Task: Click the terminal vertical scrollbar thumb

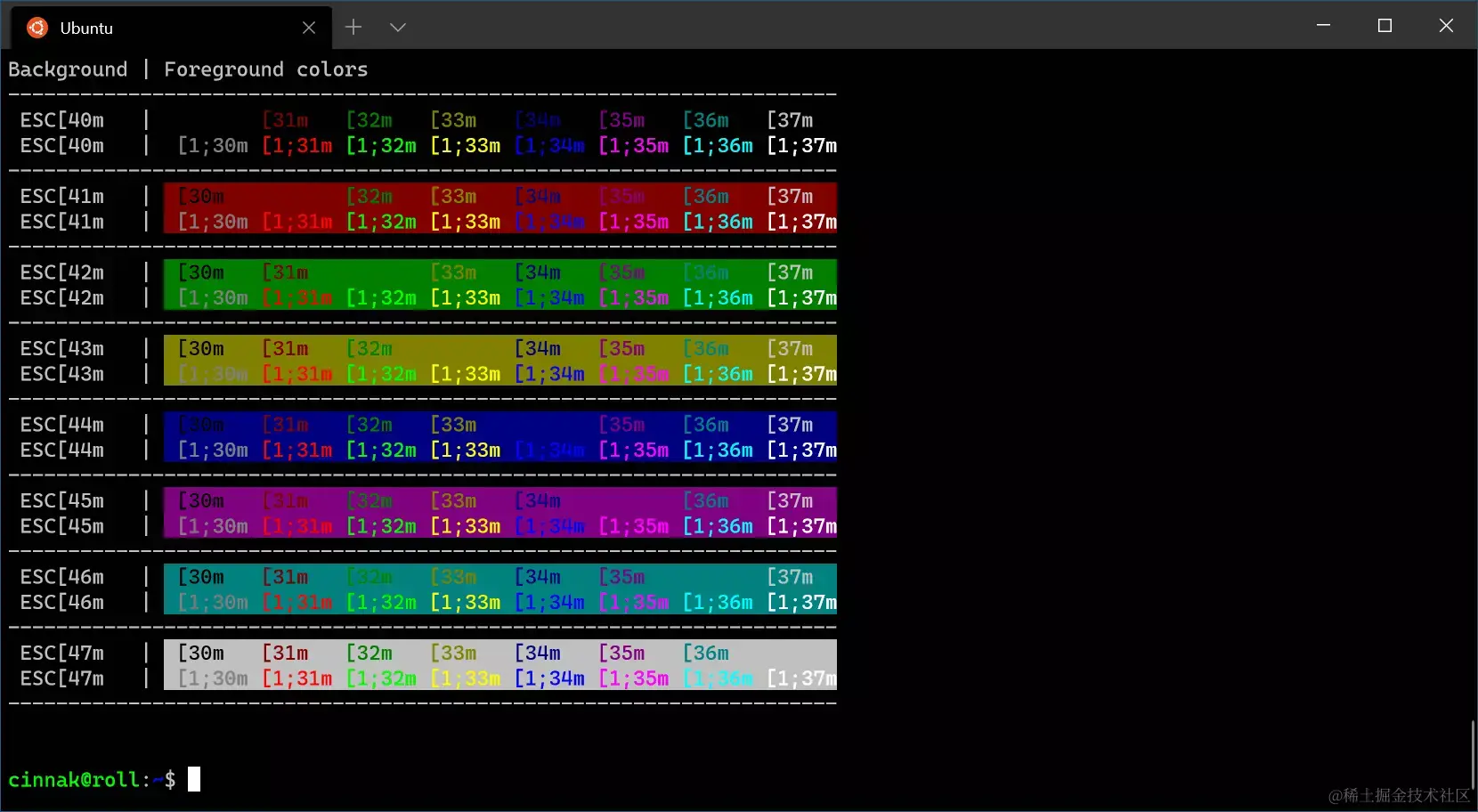Action: point(1473,755)
